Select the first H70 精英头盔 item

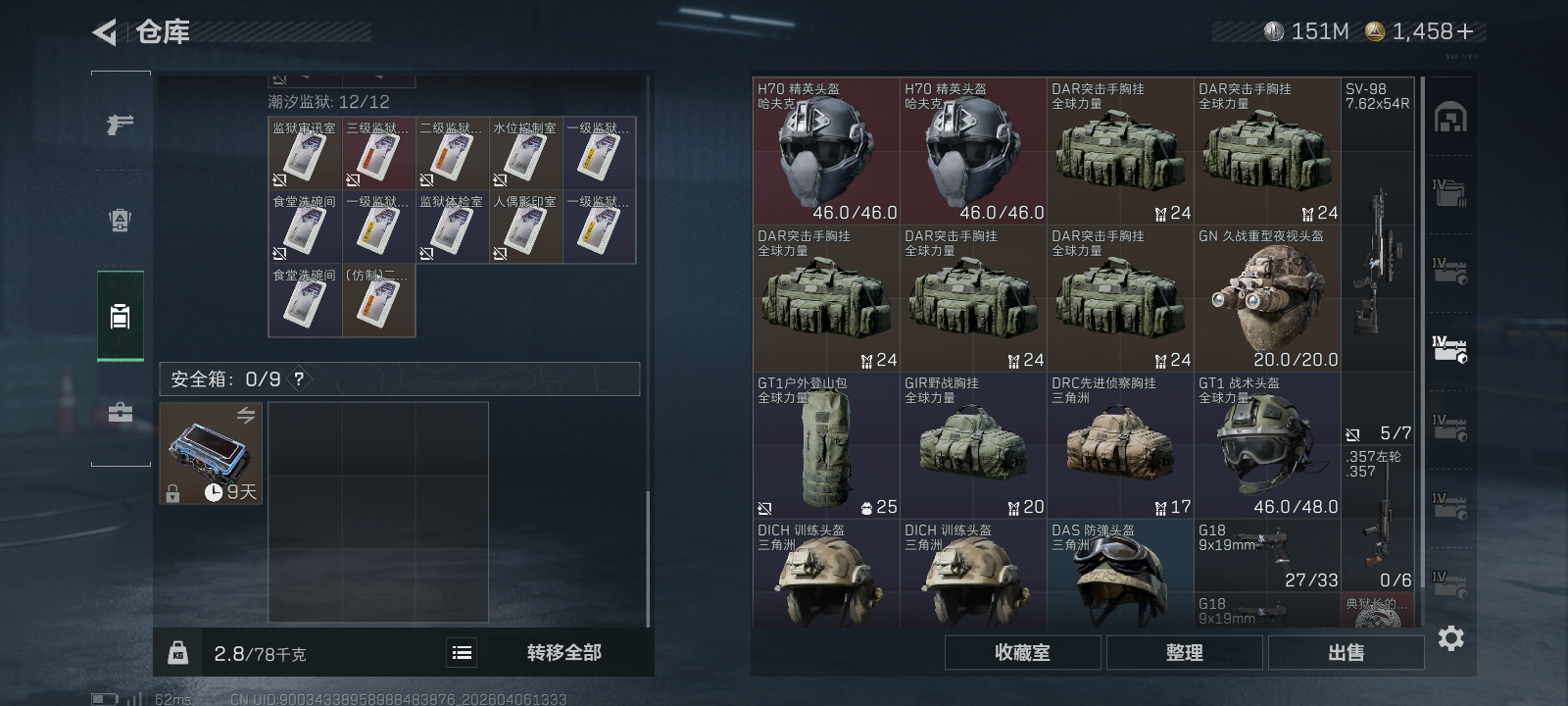pyautogui.click(x=826, y=151)
